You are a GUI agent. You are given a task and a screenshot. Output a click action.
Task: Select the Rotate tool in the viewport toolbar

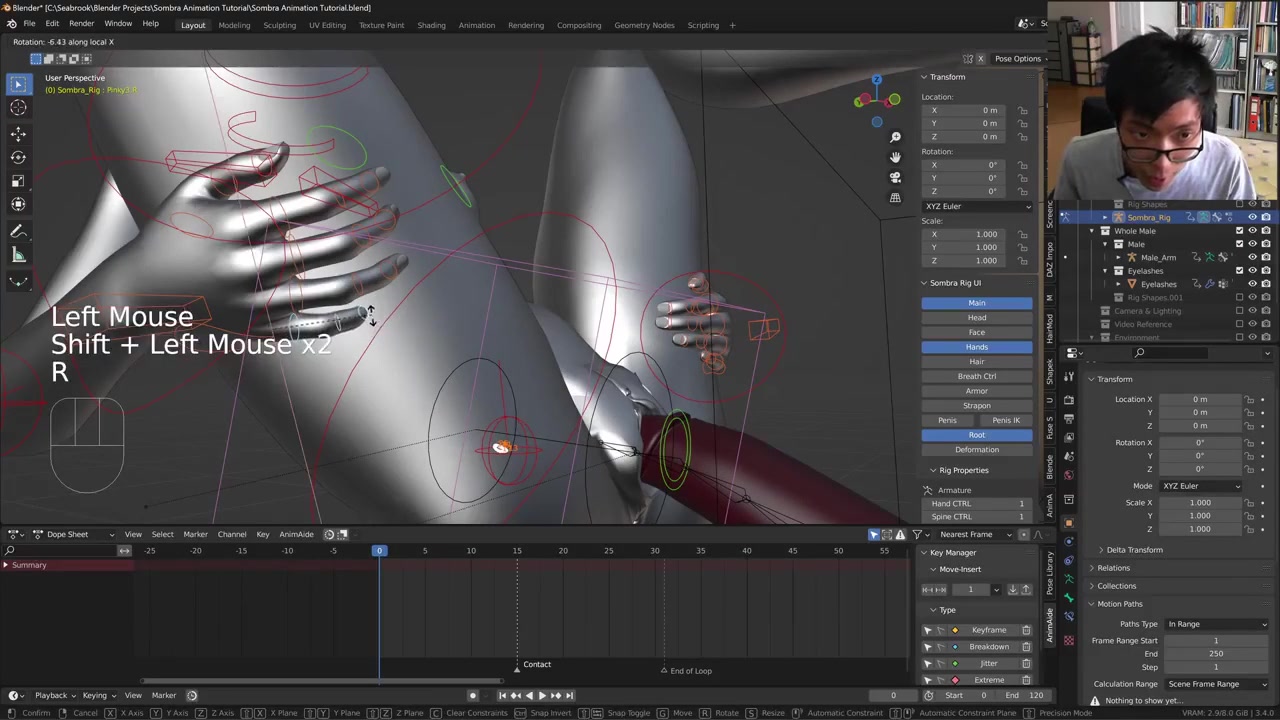[x=18, y=157]
